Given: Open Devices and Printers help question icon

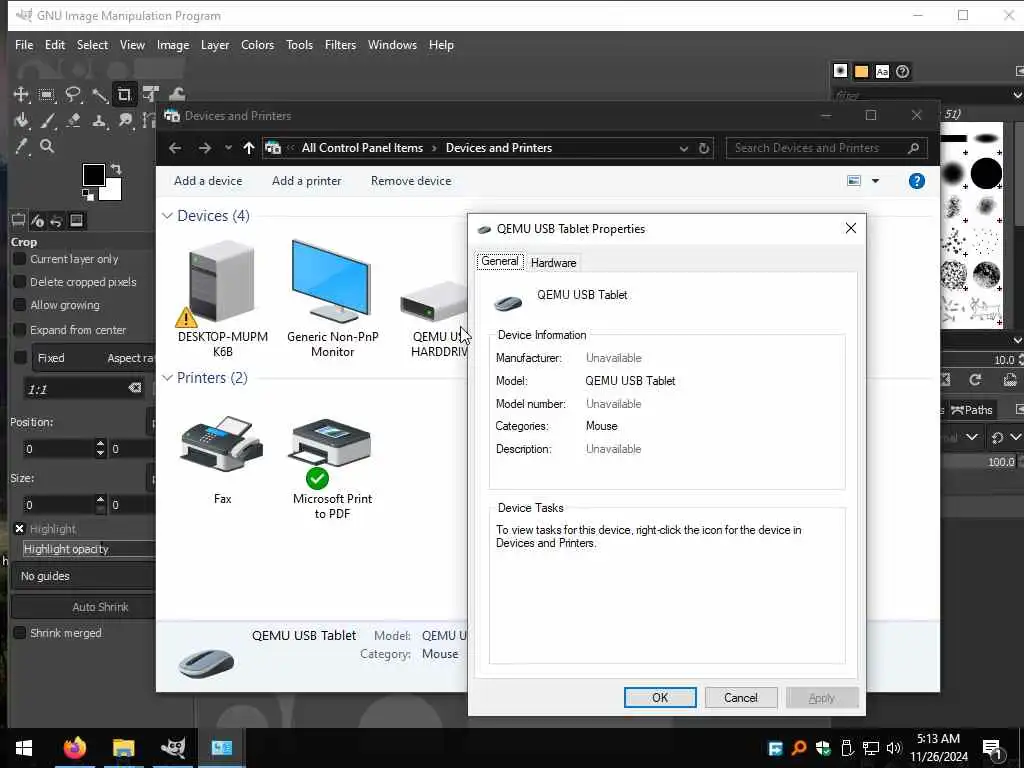Looking at the screenshot, I should (x=917, y=181).
